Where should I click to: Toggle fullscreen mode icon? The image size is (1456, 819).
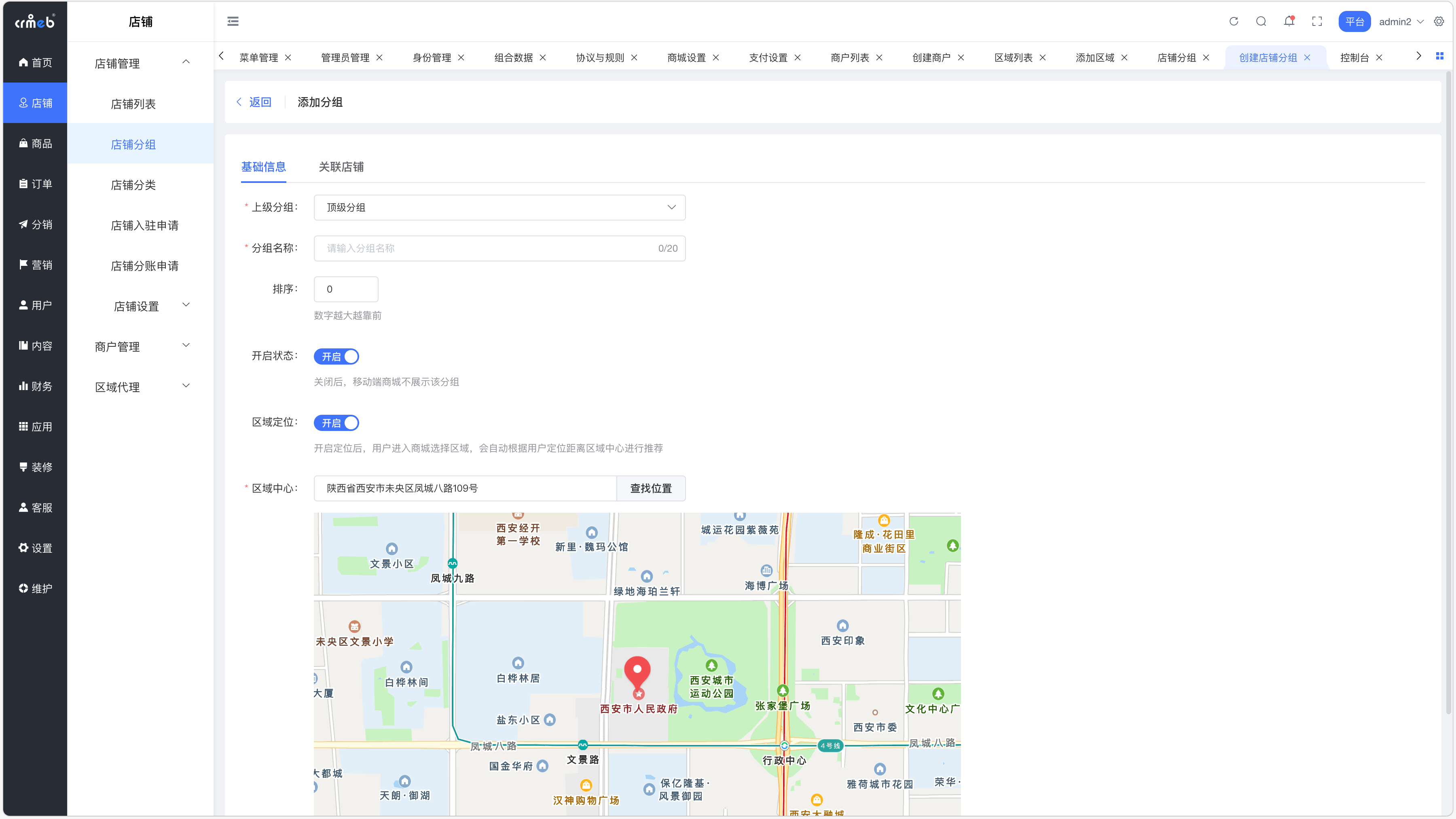(1317, 21)
